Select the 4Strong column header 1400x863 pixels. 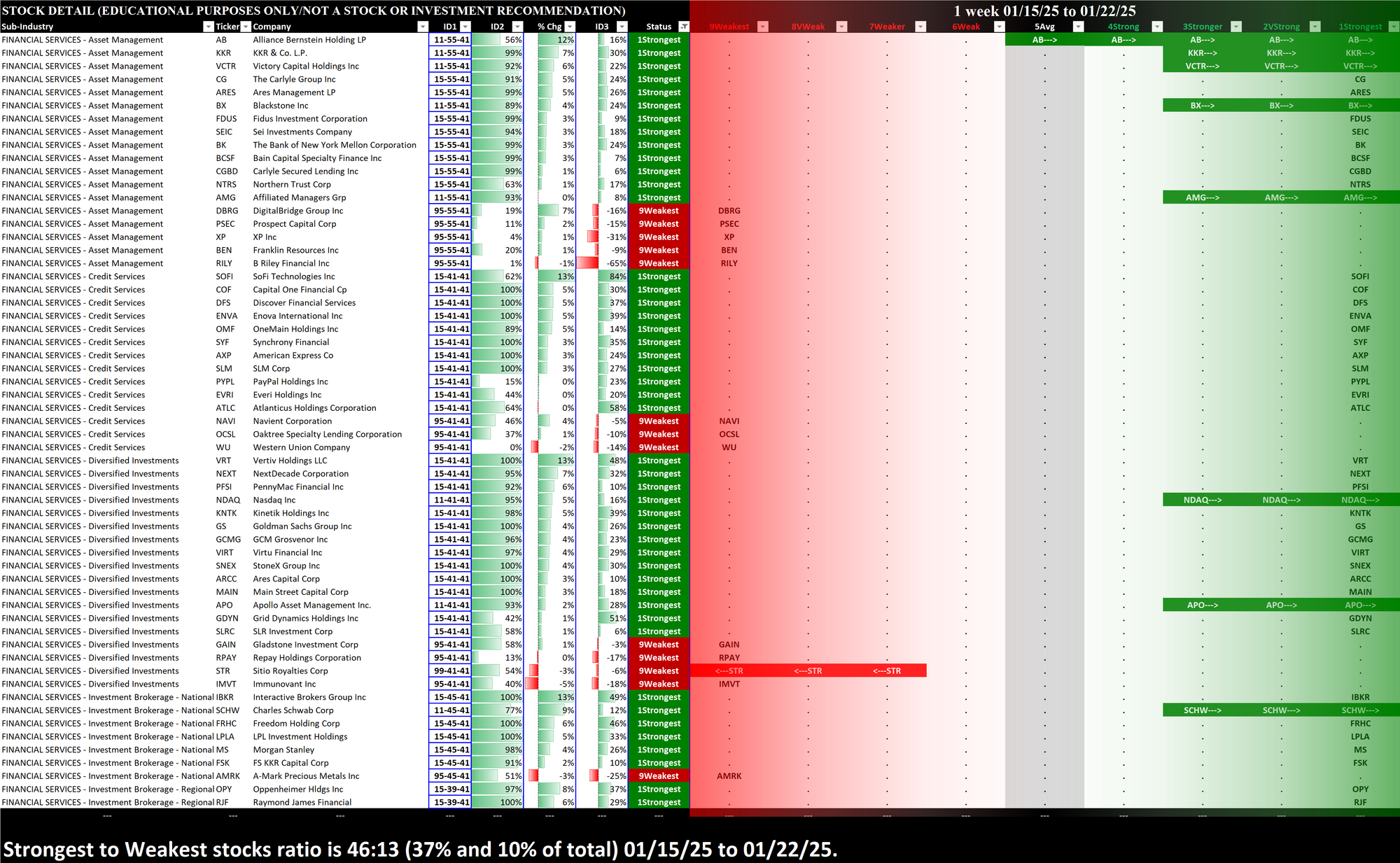click(1123, 27)
